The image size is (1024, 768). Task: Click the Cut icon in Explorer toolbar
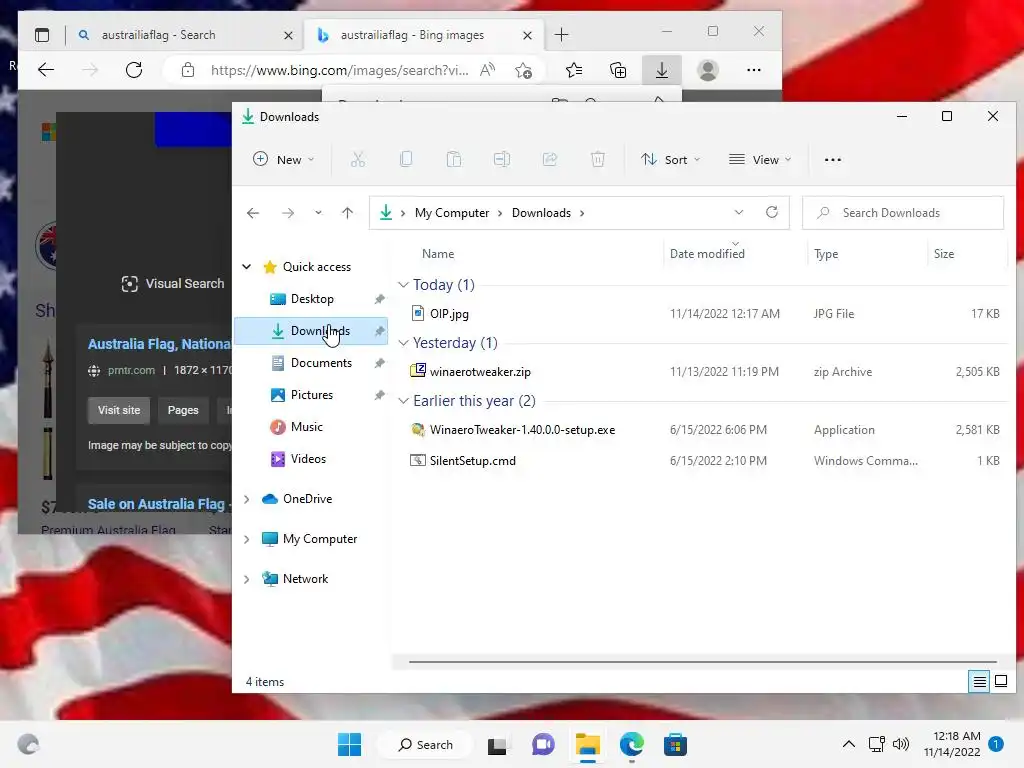[358, 159]
